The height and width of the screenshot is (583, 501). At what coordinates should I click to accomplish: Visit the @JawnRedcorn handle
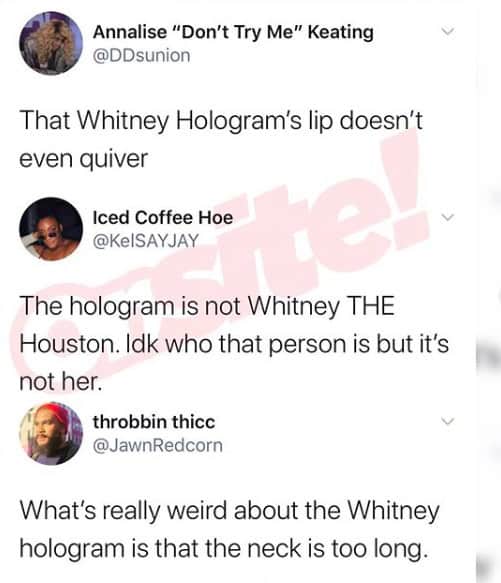(157, 445)
